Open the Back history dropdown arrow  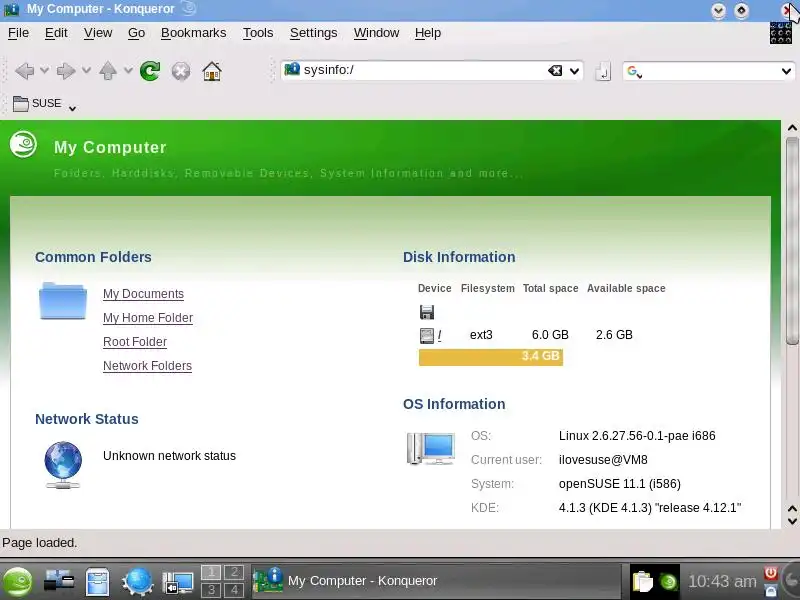44,70
